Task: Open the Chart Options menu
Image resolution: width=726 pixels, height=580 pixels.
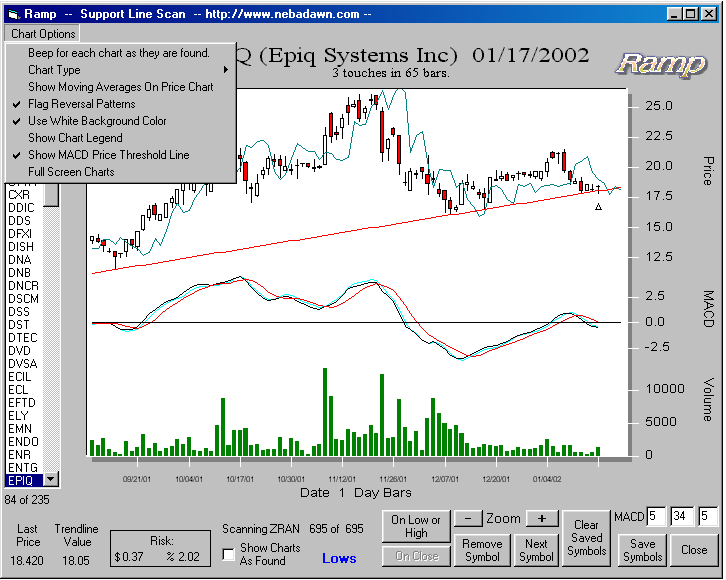Action: point(43,34)
